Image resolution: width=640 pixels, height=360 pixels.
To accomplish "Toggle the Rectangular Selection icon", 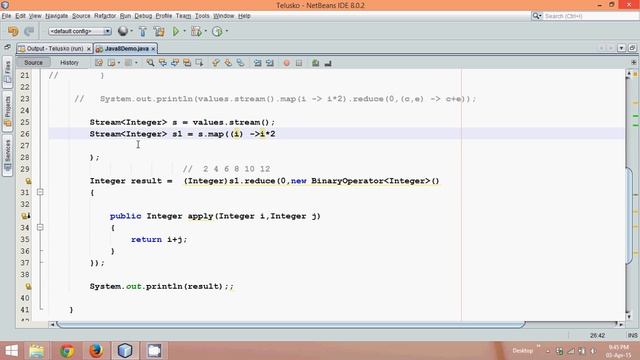I will click(x=199, y=63).
